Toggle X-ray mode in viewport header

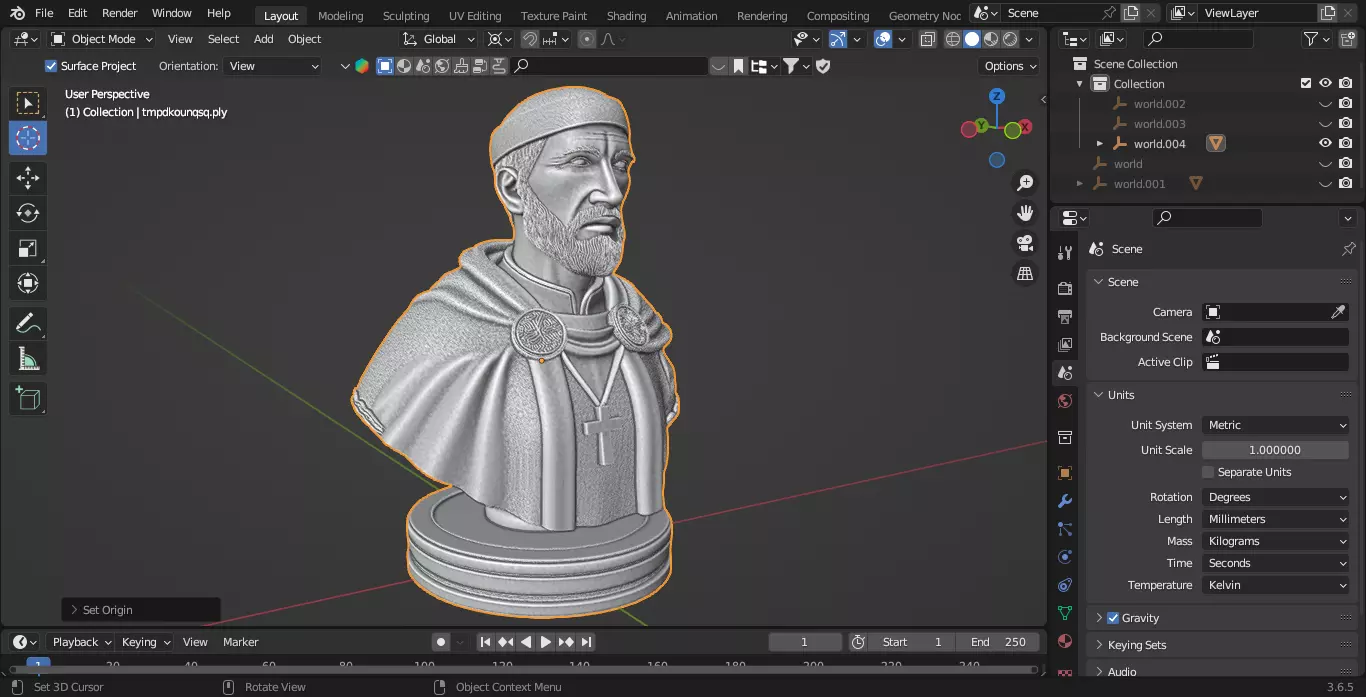coord(927,39)
